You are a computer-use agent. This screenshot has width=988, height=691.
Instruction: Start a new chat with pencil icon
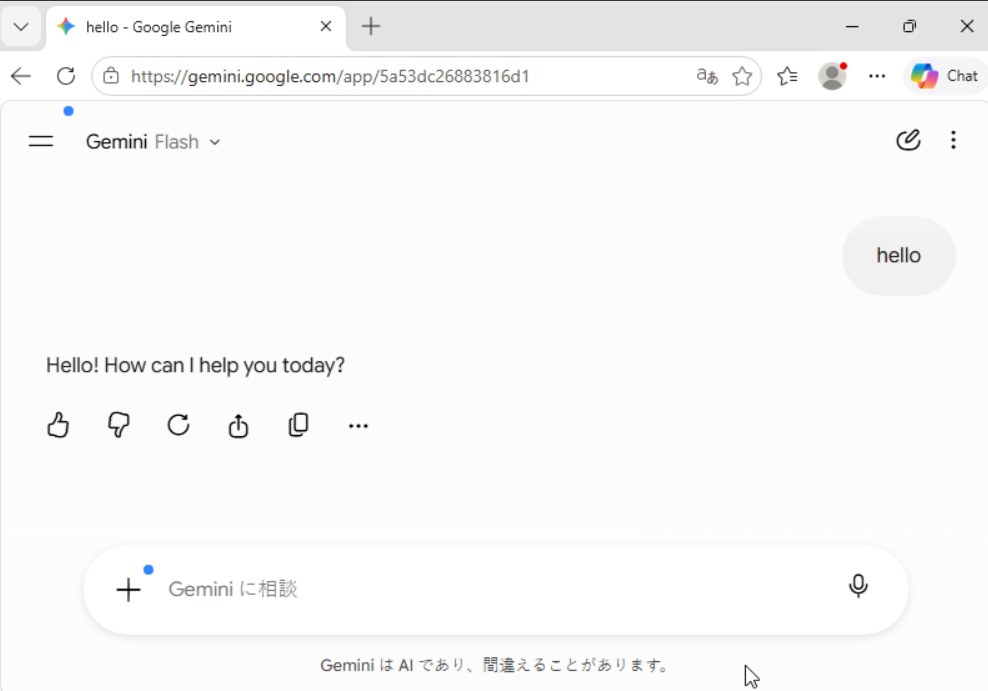coord(908,140)
